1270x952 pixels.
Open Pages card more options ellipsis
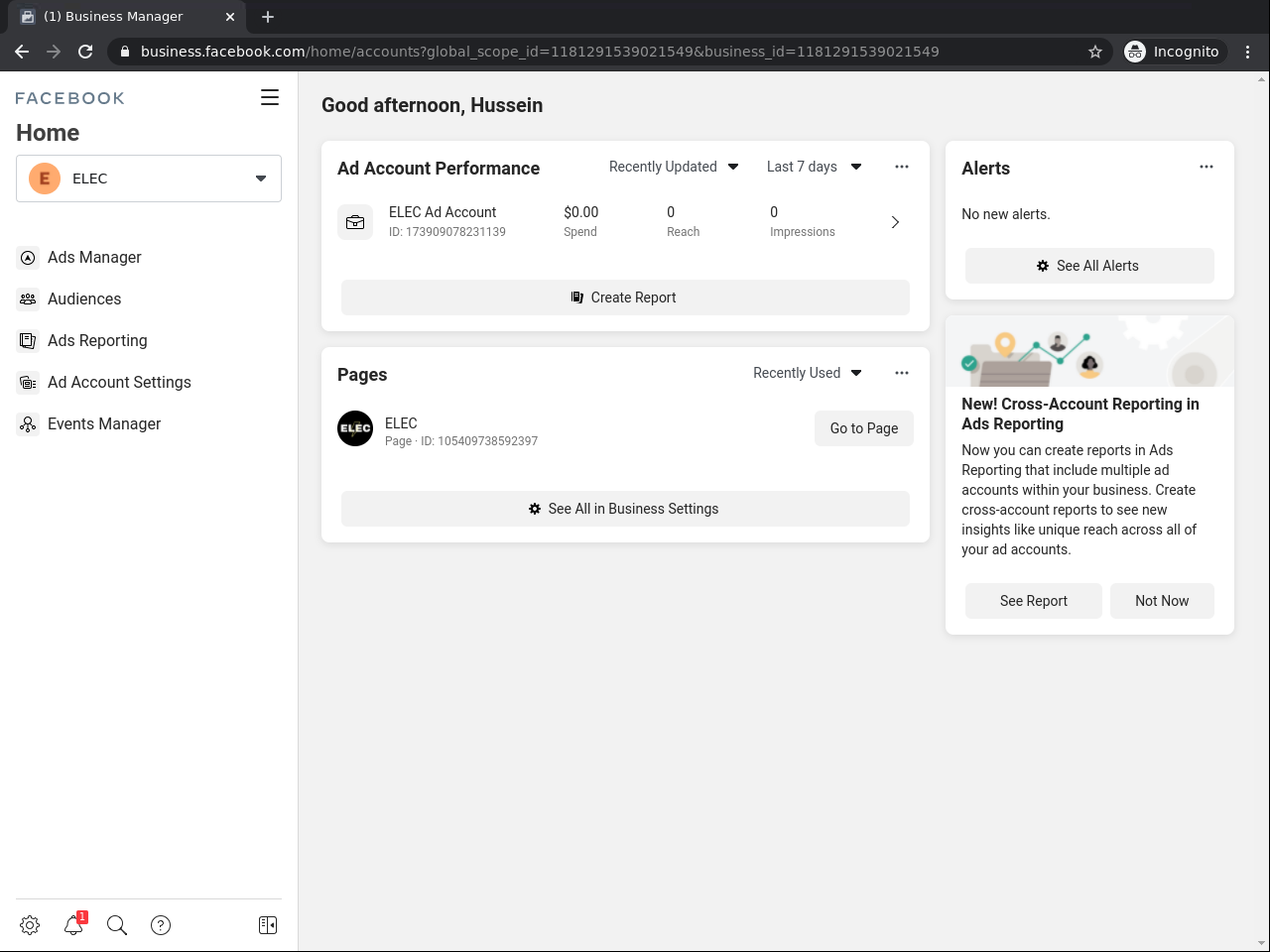[x=902, y=373]
